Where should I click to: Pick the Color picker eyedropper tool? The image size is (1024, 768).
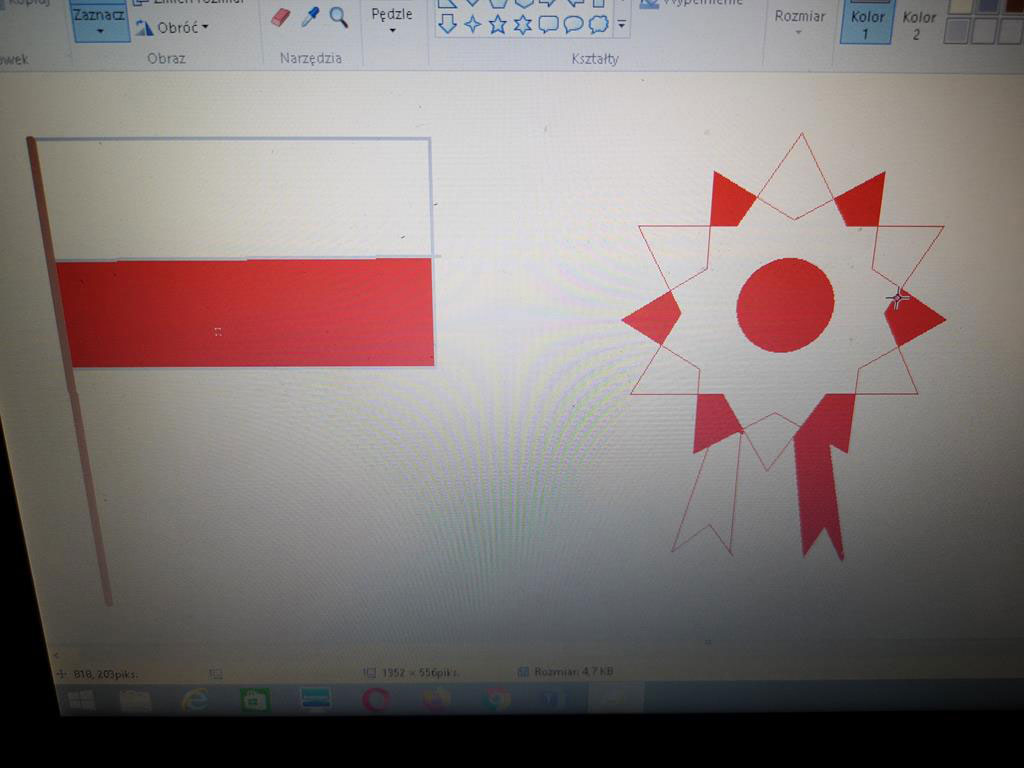point(310,17)
